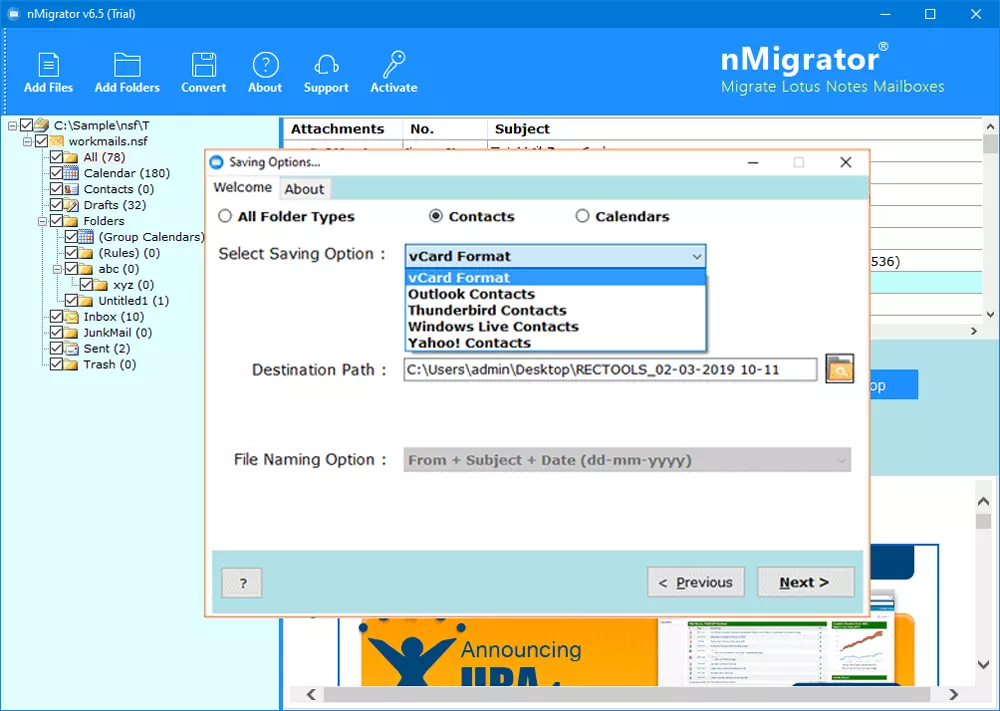Image resolution: width=1000 pixels, height=711 pixels.
Task: Click the Contacts folder icon in tree
Action: (x=71, y=189)
